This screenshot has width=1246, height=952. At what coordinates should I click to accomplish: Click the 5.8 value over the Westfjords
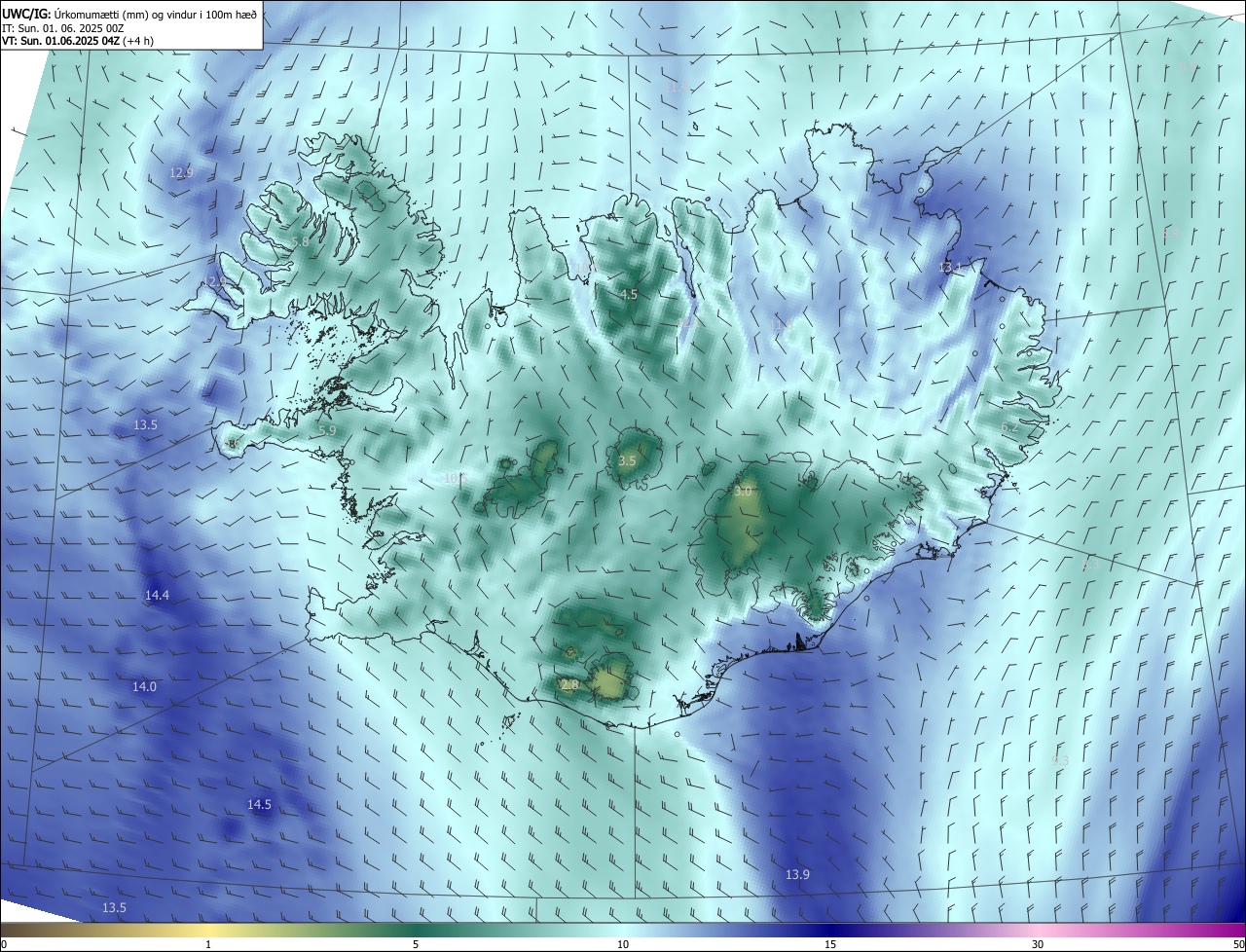[300, 241]
